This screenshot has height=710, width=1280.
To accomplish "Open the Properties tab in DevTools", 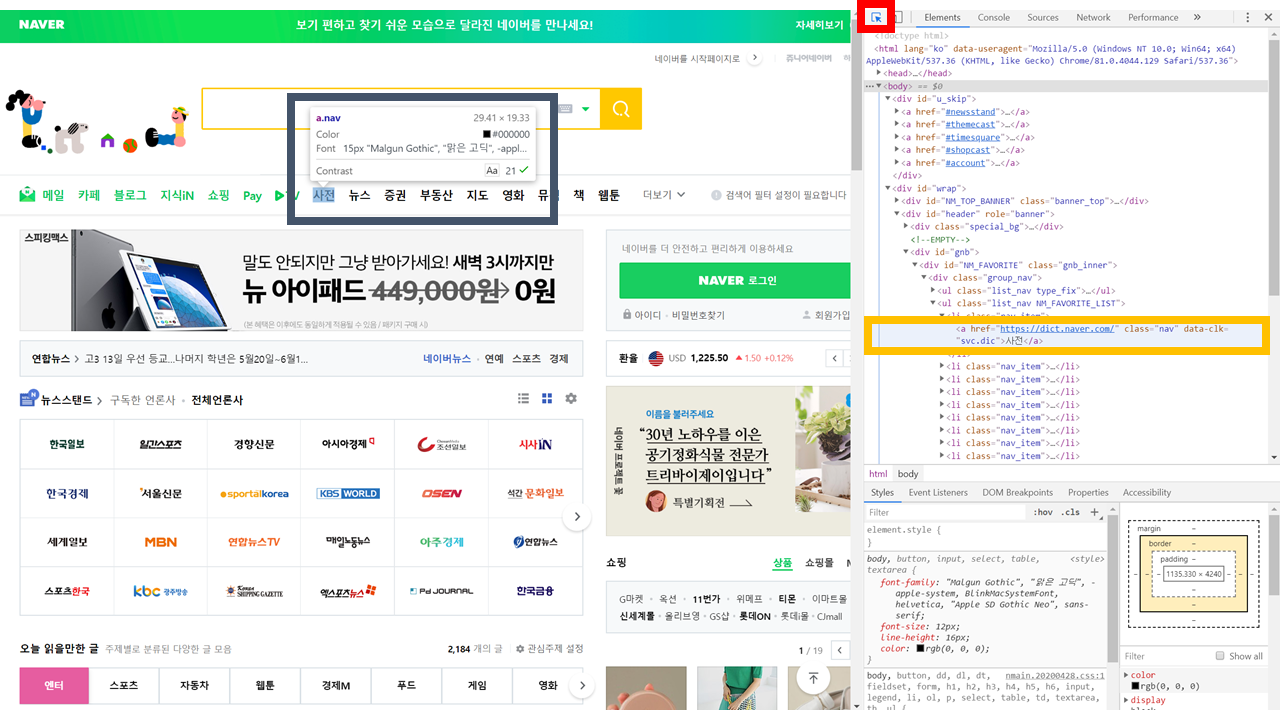I will (x=1088, y=492).
